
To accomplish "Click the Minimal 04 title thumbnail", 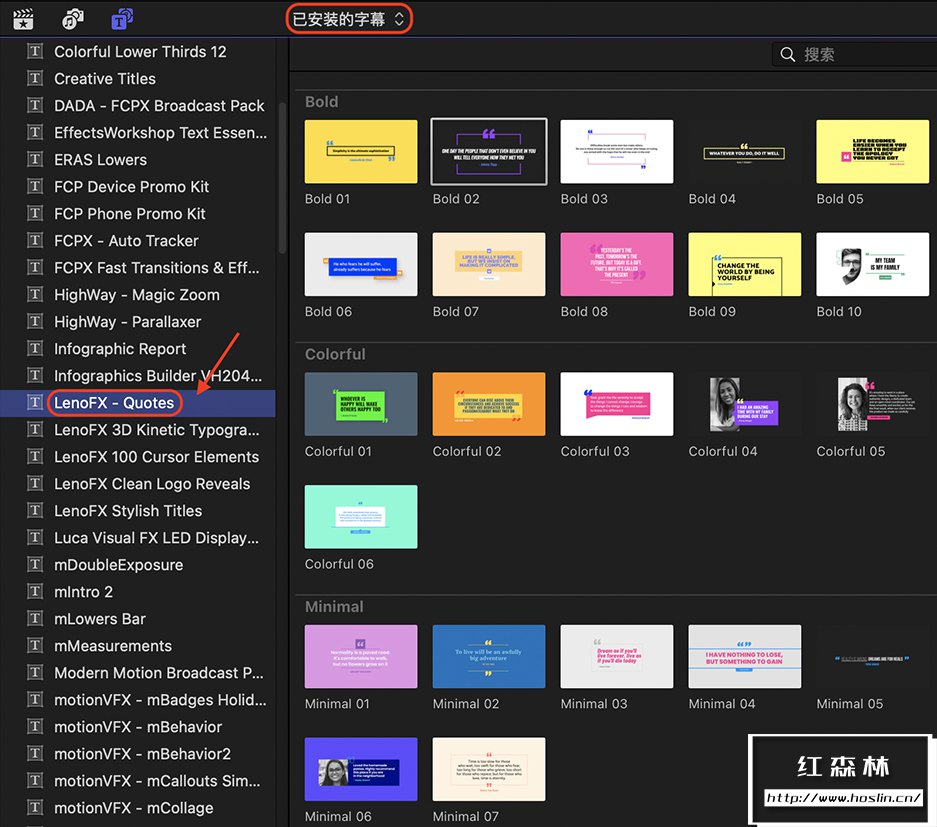I will pos(745,657).
